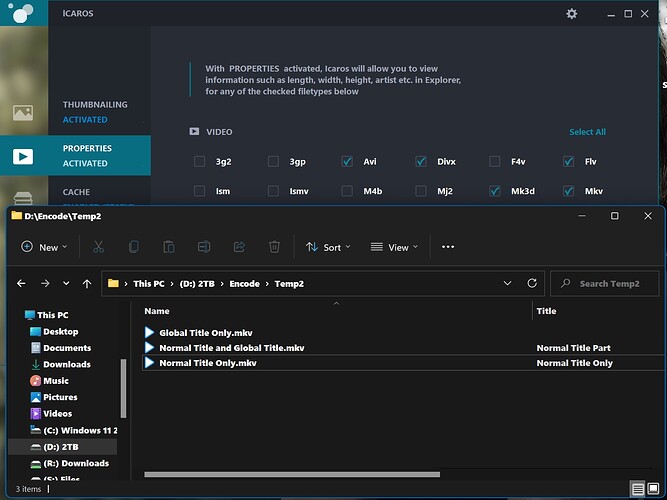667x500 pixels.
Task: Open the New dropdown in Explorer
Action: click(44, 247)
